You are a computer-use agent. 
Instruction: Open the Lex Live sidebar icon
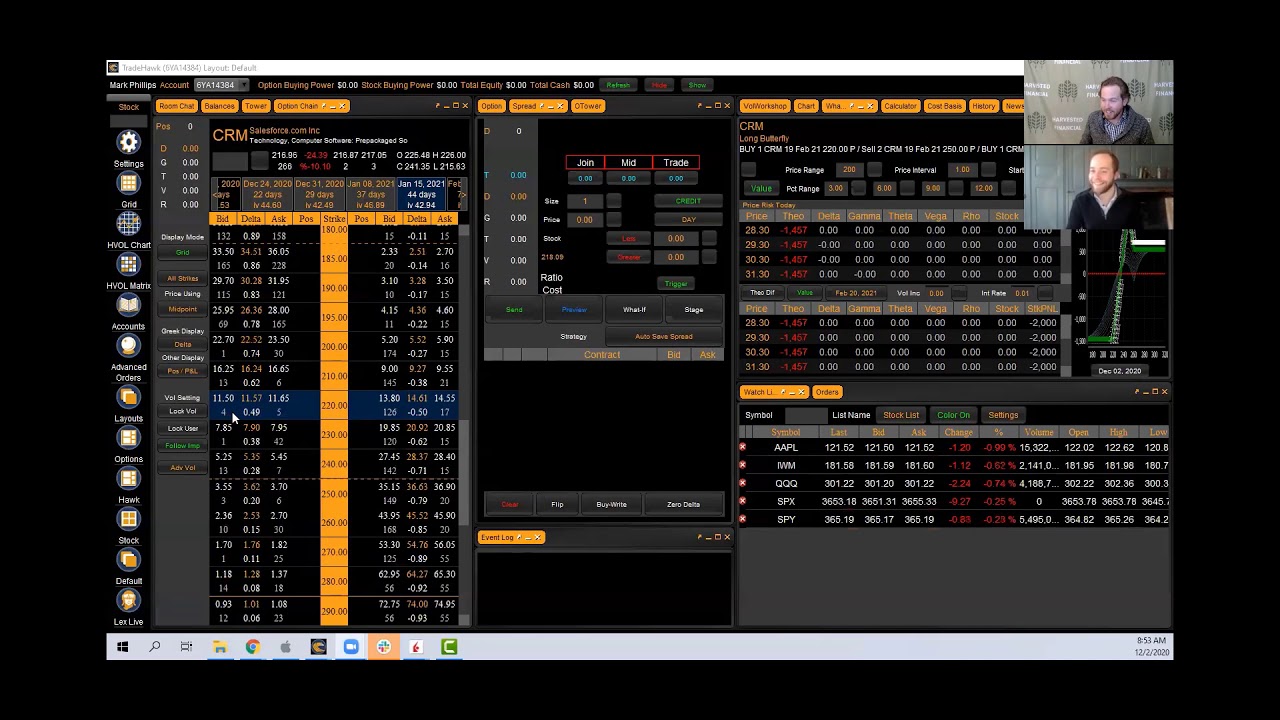(x=128, y=601)
